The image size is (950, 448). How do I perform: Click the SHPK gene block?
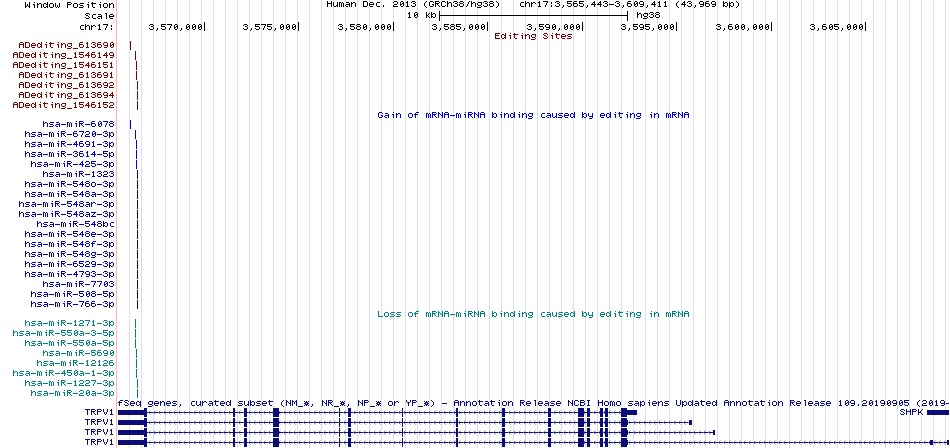938,412
